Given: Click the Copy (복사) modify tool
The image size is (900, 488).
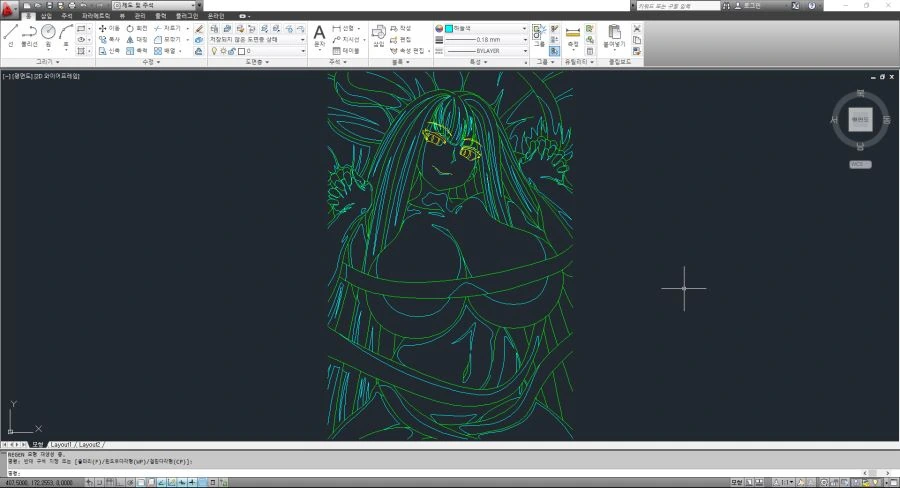Looking at the screenshot, I should coord(109,40).
